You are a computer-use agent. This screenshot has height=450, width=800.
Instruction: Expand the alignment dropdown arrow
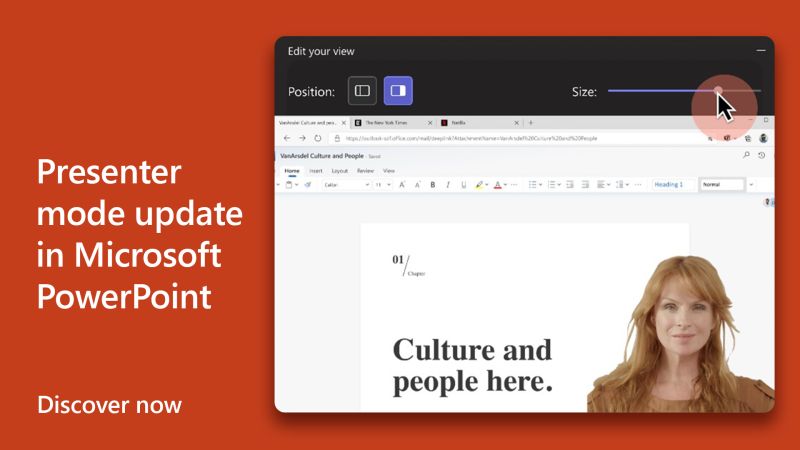pos(609,185)
